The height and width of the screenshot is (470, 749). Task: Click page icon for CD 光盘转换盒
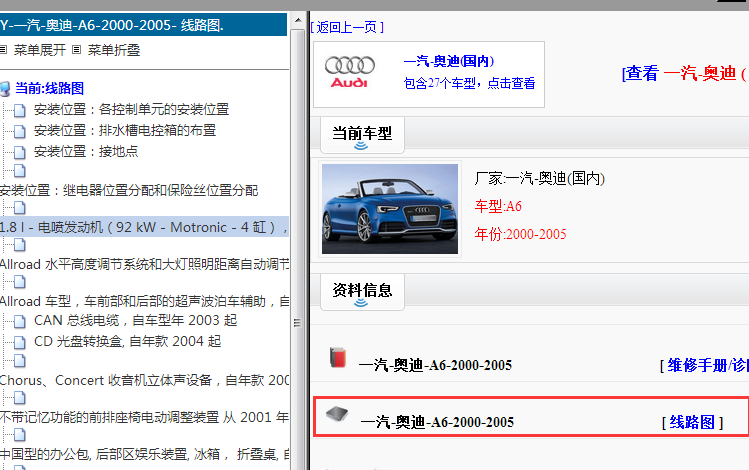[x=20, y=342]
